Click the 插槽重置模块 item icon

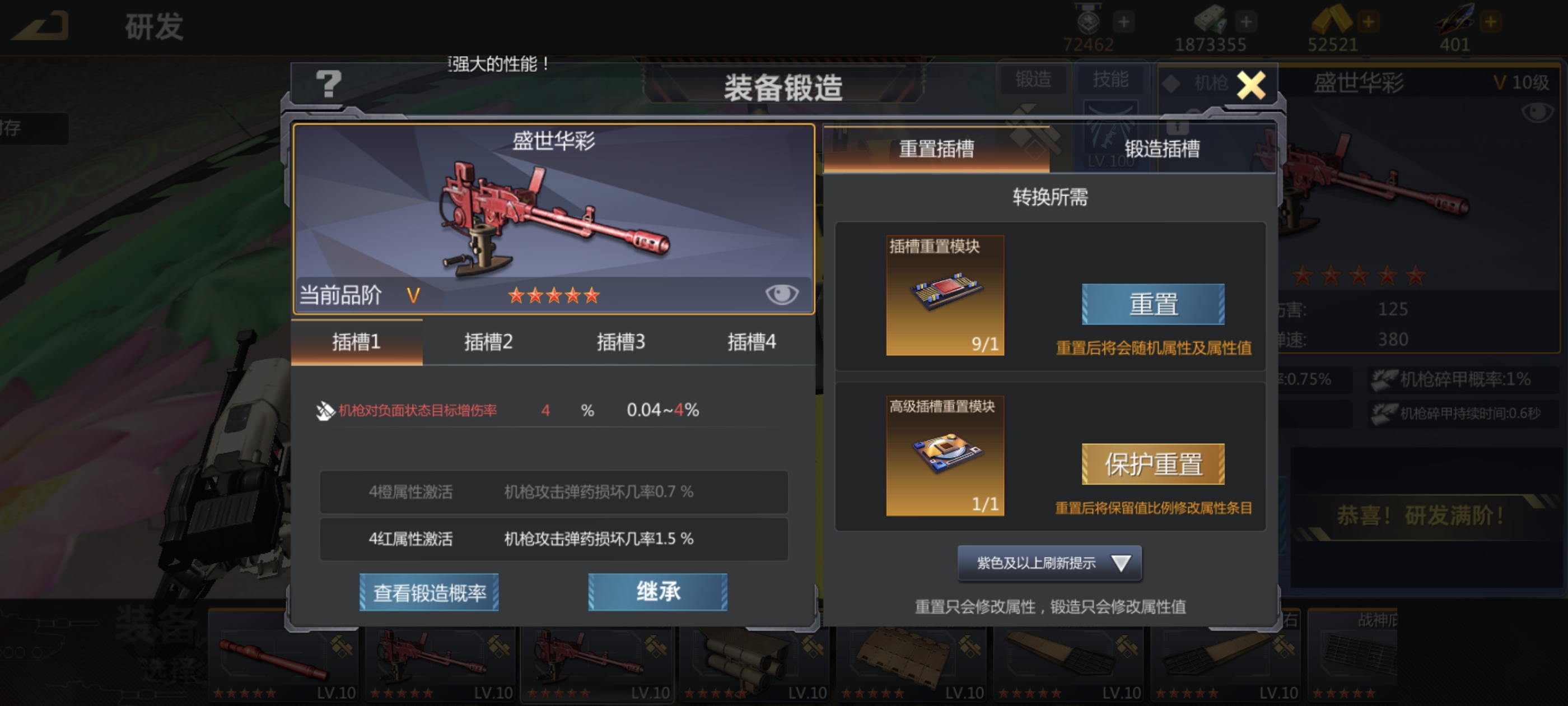pos(945,295)
